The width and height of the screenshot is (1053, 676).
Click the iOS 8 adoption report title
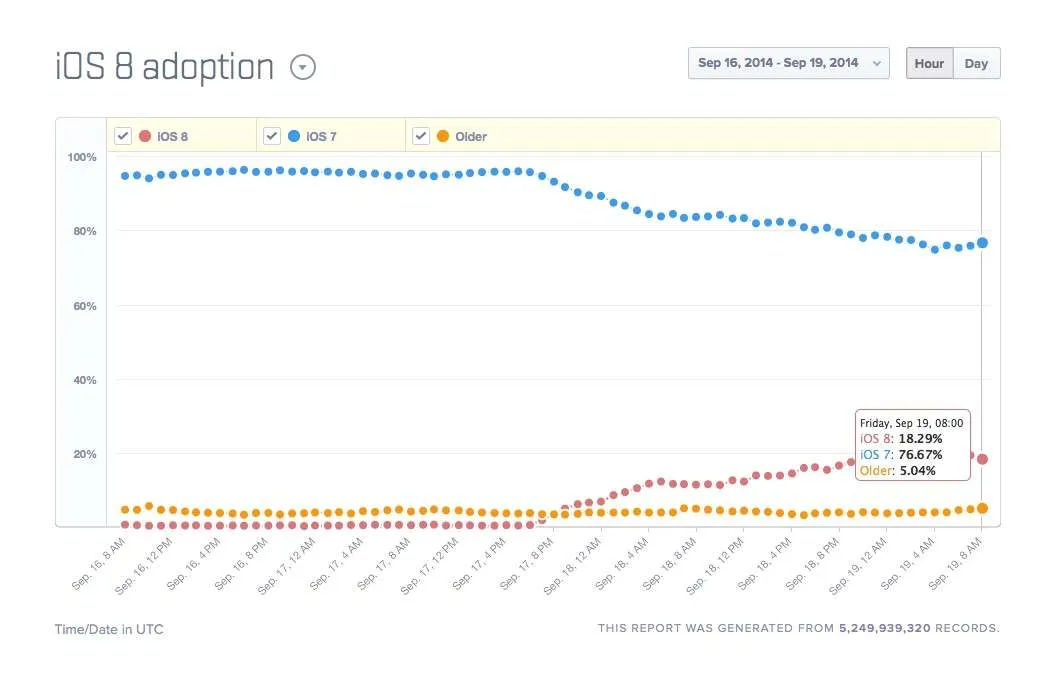[x=165, y=67]
